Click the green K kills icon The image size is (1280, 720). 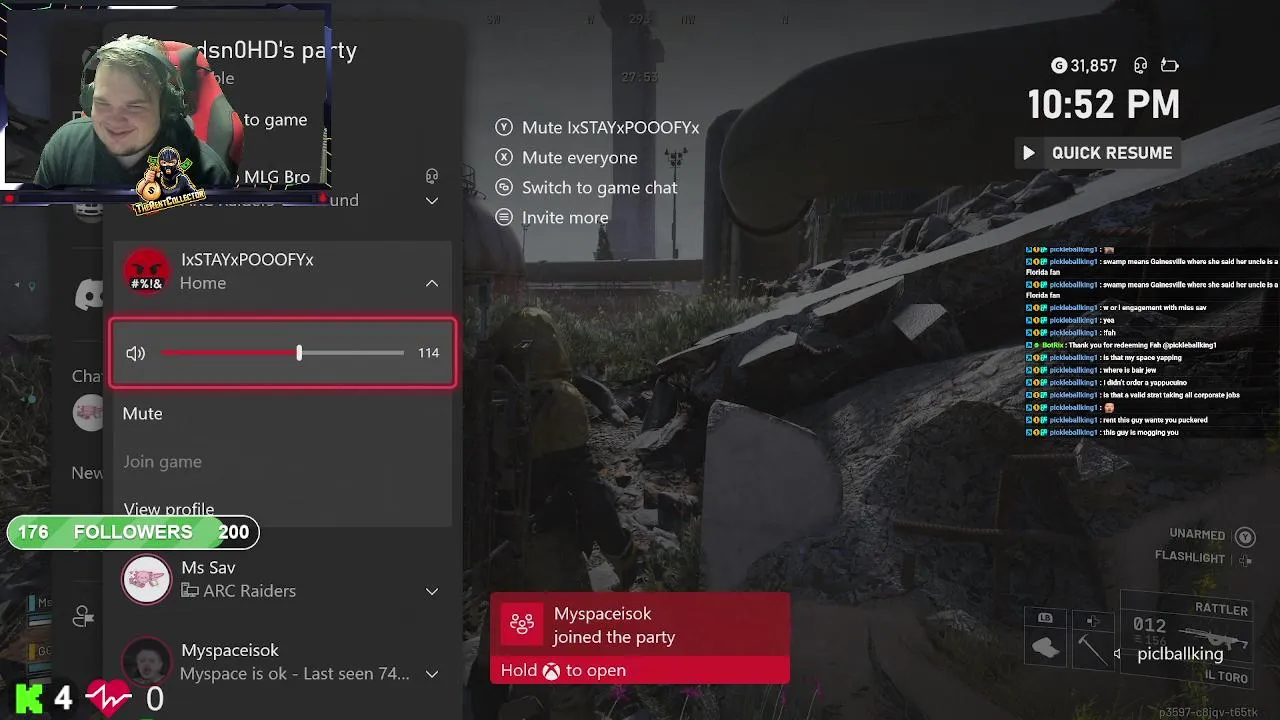click(x=29, y=697)
